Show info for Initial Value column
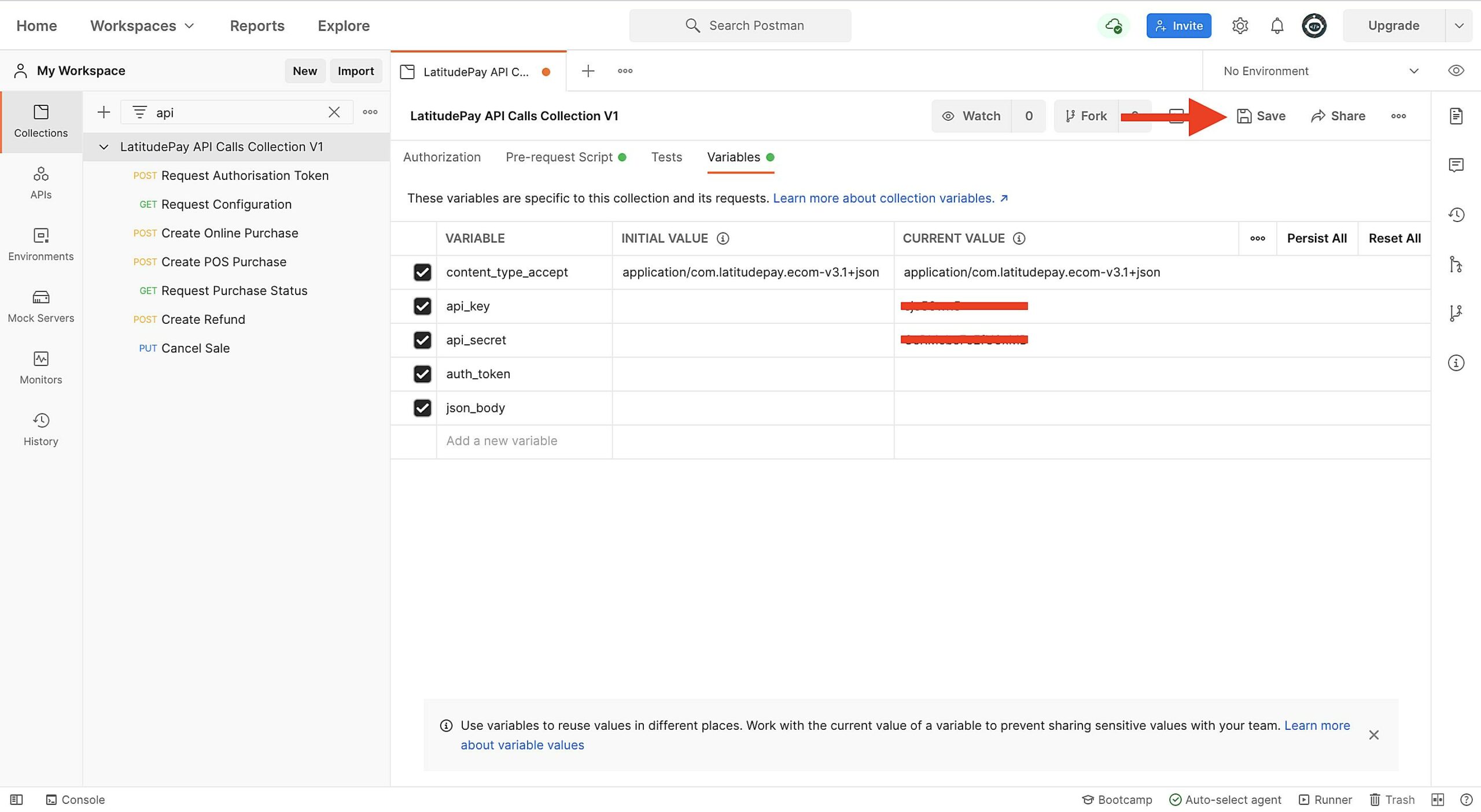The image size is (1481, 812). [x=723, y=238]
